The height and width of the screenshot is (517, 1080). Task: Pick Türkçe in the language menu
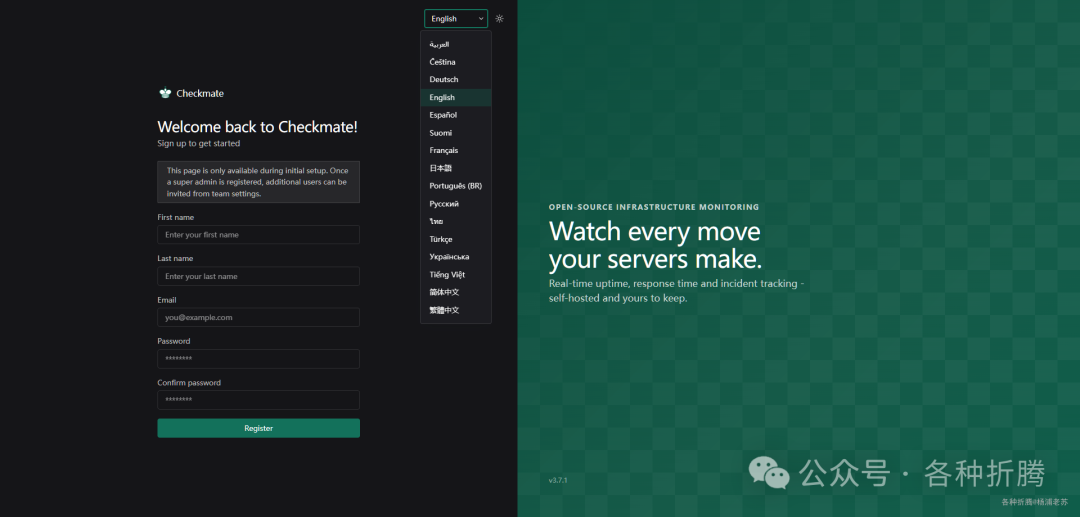[456, 239]
